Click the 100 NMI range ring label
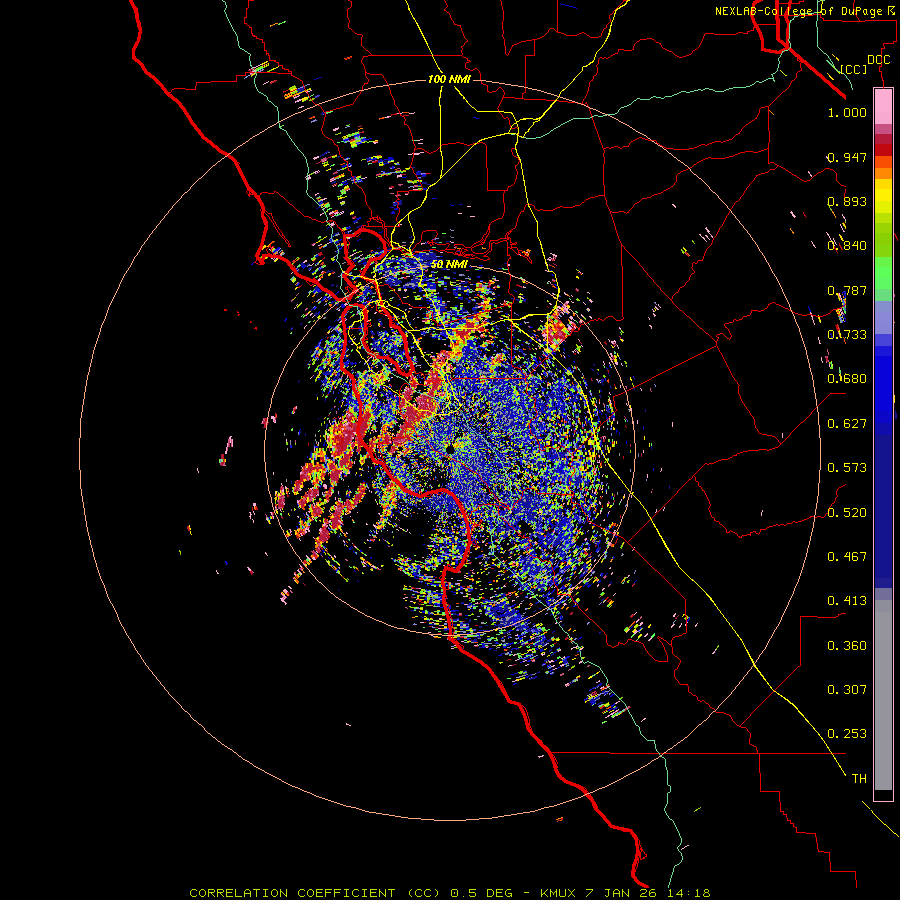 pyautogui.click(x=449, y=79)
